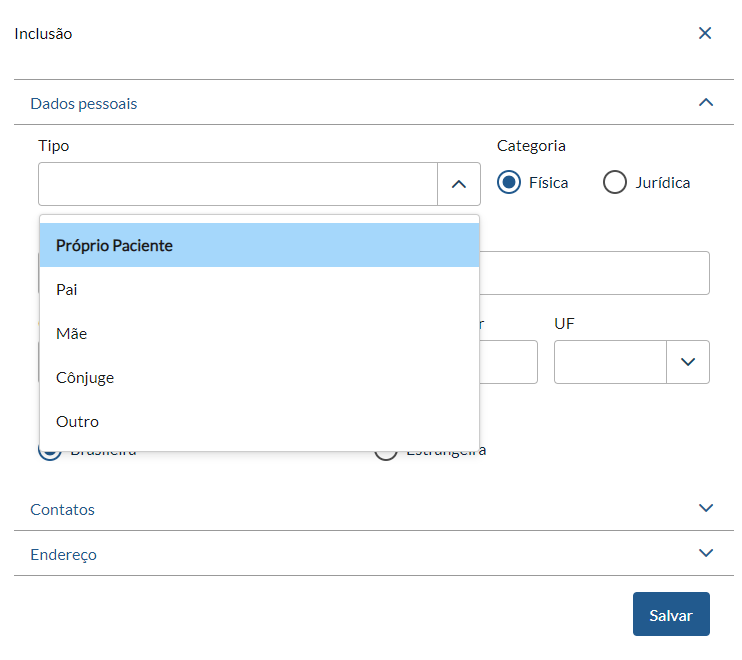Select the Física category radio button

coord(510,182)
